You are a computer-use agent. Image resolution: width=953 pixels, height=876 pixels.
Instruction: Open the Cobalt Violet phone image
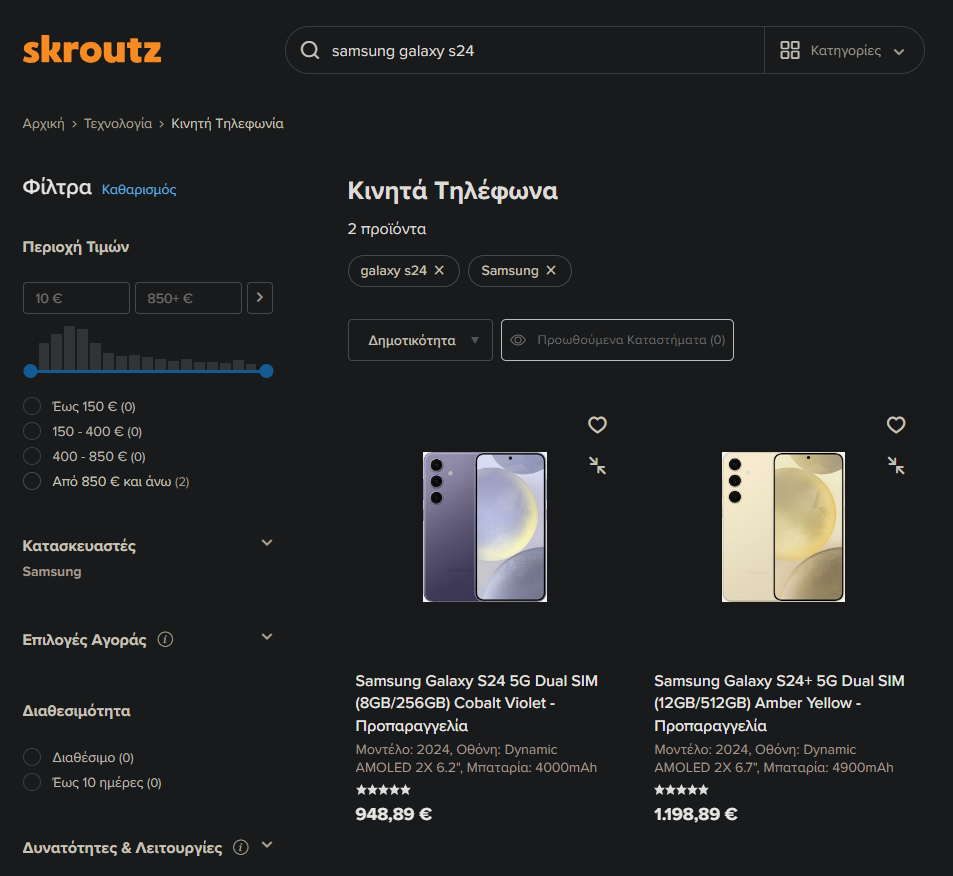(484, 526)
